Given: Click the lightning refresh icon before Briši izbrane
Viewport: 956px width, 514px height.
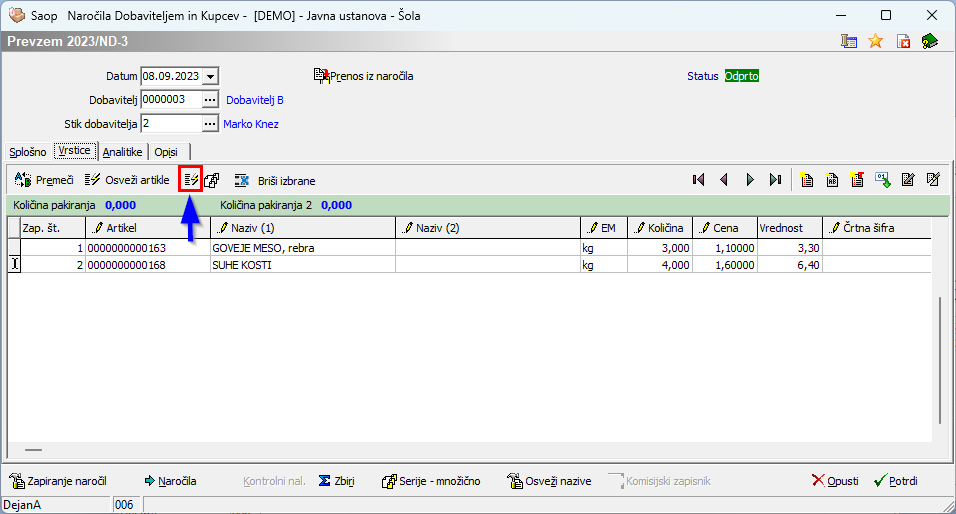Looking at the screenshot, I should point(191,180).
